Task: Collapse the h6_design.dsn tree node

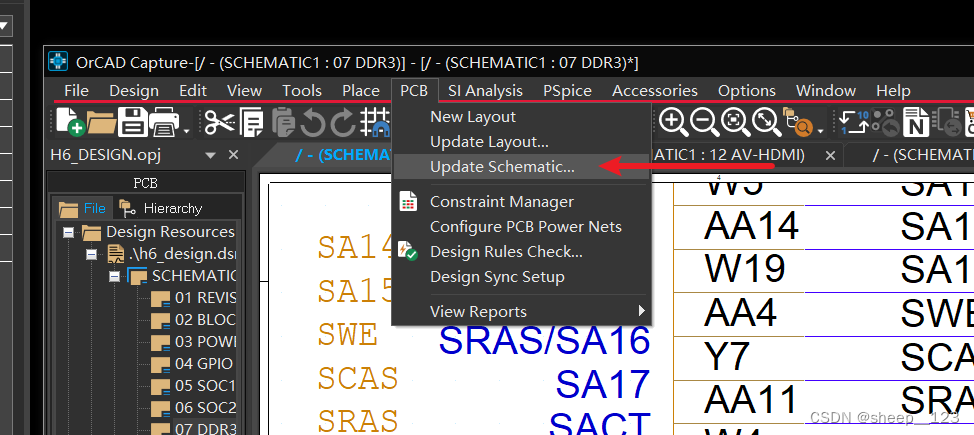Action: (91, 254)
